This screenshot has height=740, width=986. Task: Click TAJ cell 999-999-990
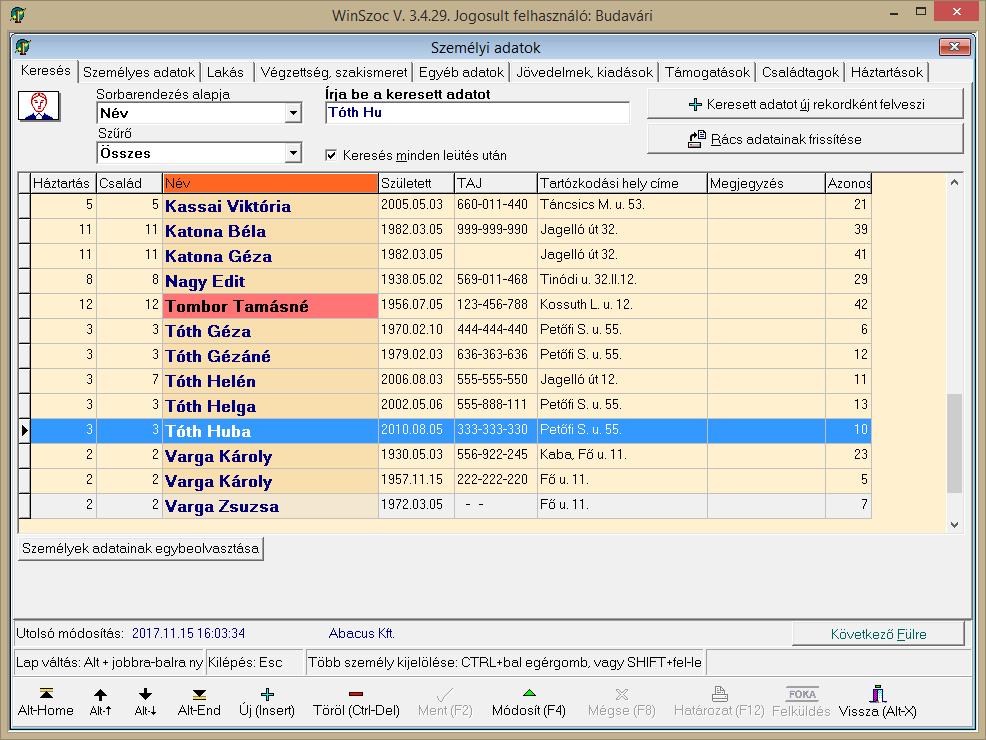[x=496, y=229]
